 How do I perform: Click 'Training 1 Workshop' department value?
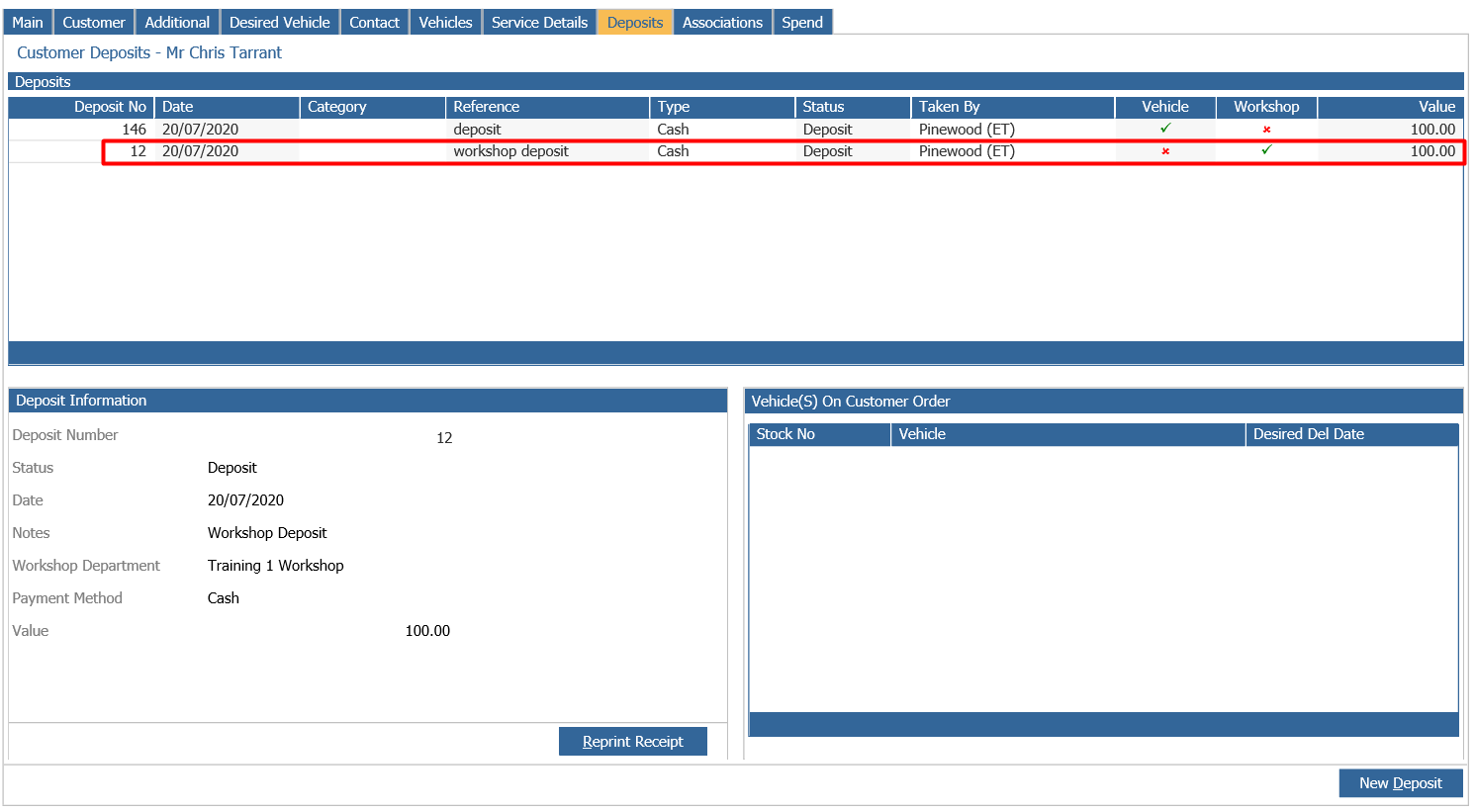click(x=276, y=566)
